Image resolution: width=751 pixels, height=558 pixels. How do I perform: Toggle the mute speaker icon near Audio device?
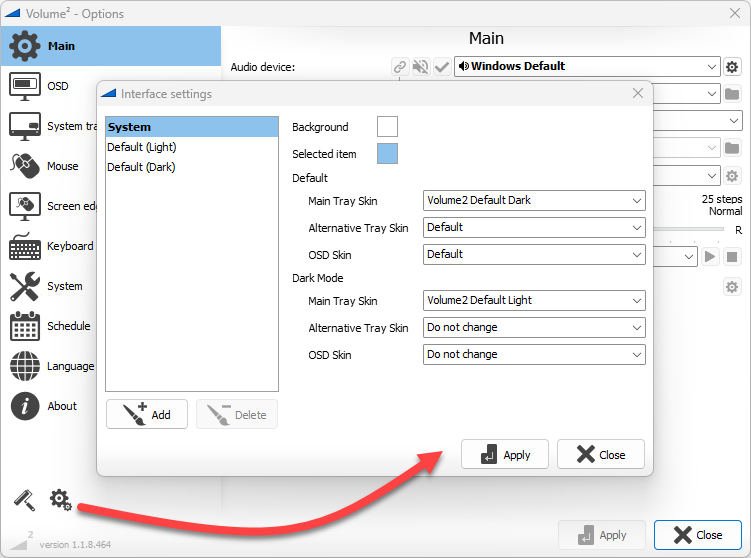[421, 67]
